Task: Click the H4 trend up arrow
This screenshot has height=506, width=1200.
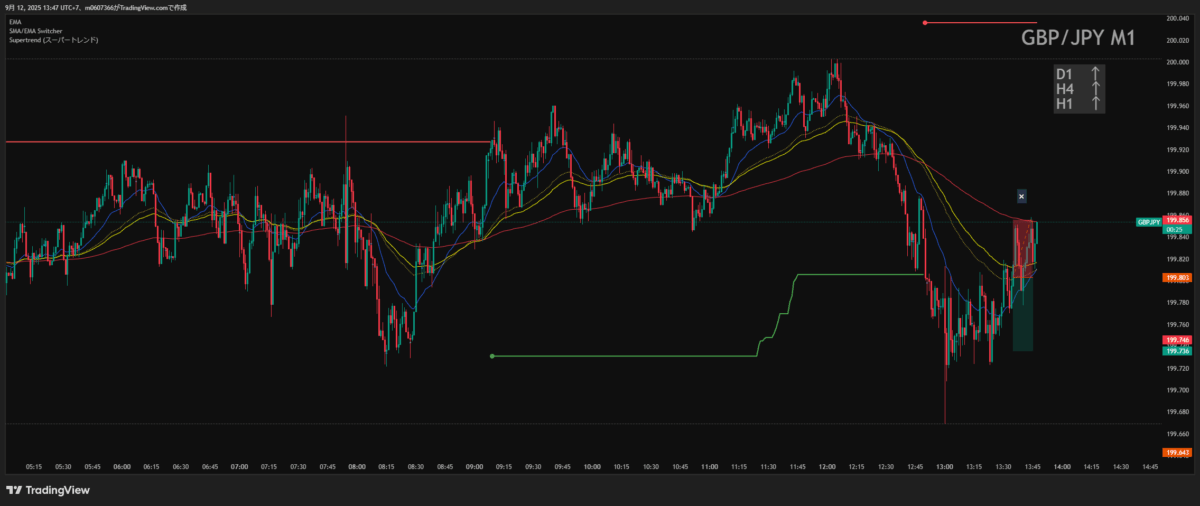Action: coord(1096,88)
